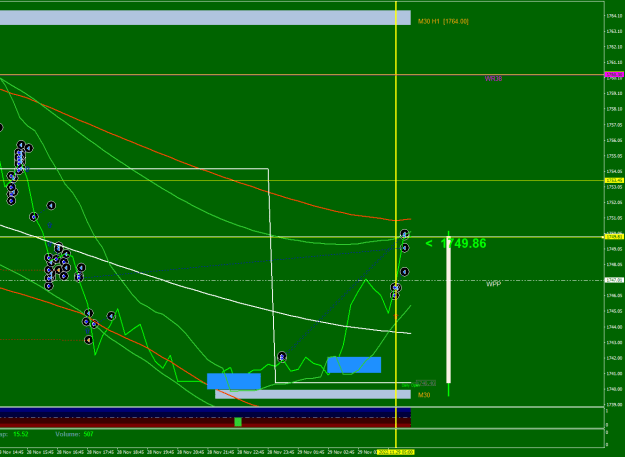Click the large white candle body

[x=448, y=310]
